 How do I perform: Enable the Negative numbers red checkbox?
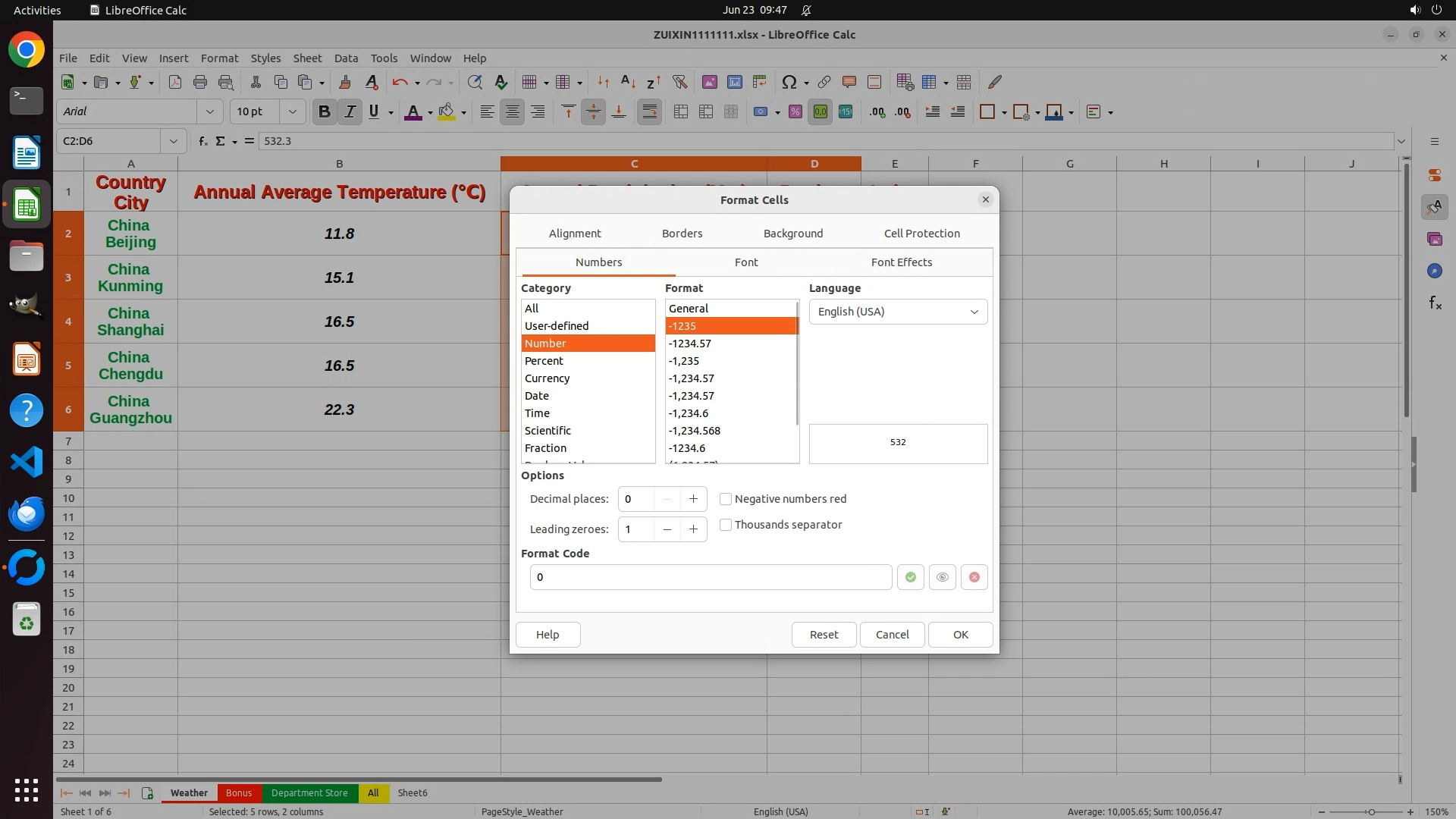pos(726,499)
